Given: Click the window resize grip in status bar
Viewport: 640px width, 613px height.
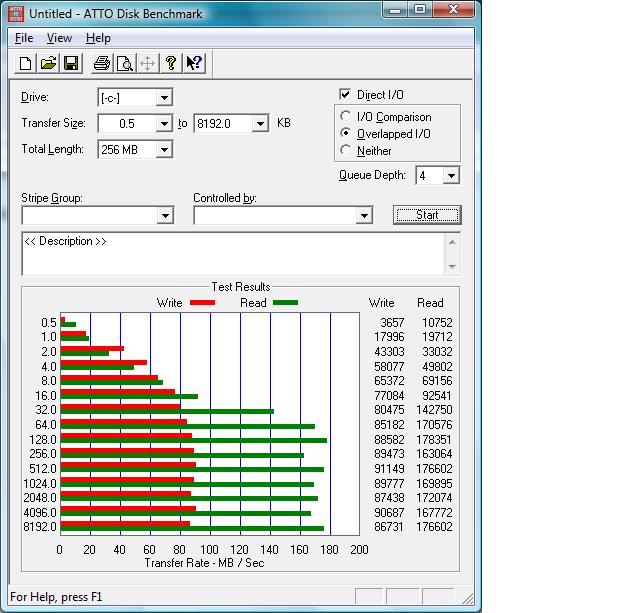Looking at the screenshot, I should click(x=468, y=598).
